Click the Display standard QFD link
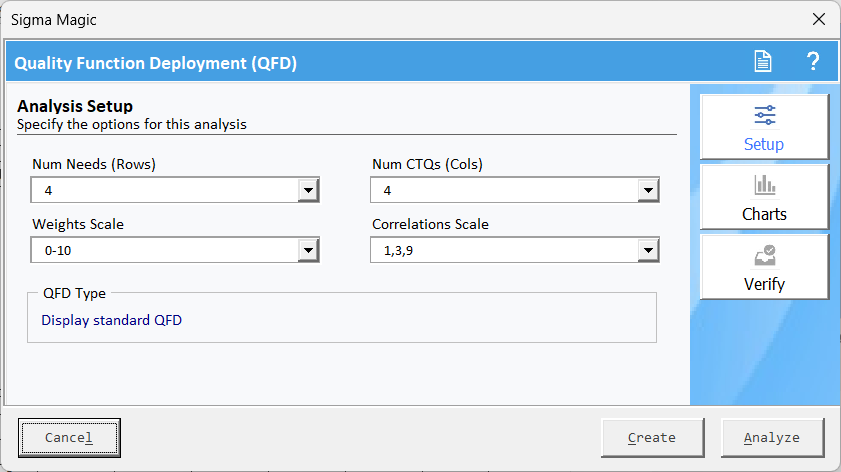 pyautogui.click(x=112, y=321)
